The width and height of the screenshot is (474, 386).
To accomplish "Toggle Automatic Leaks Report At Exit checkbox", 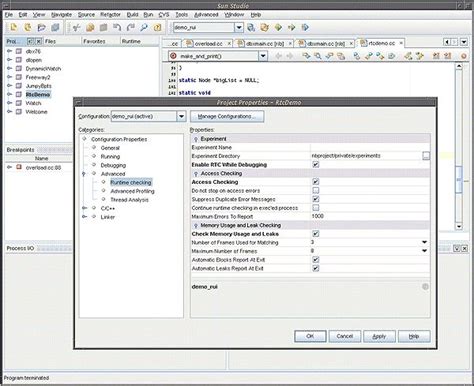I will pos(316,268).
